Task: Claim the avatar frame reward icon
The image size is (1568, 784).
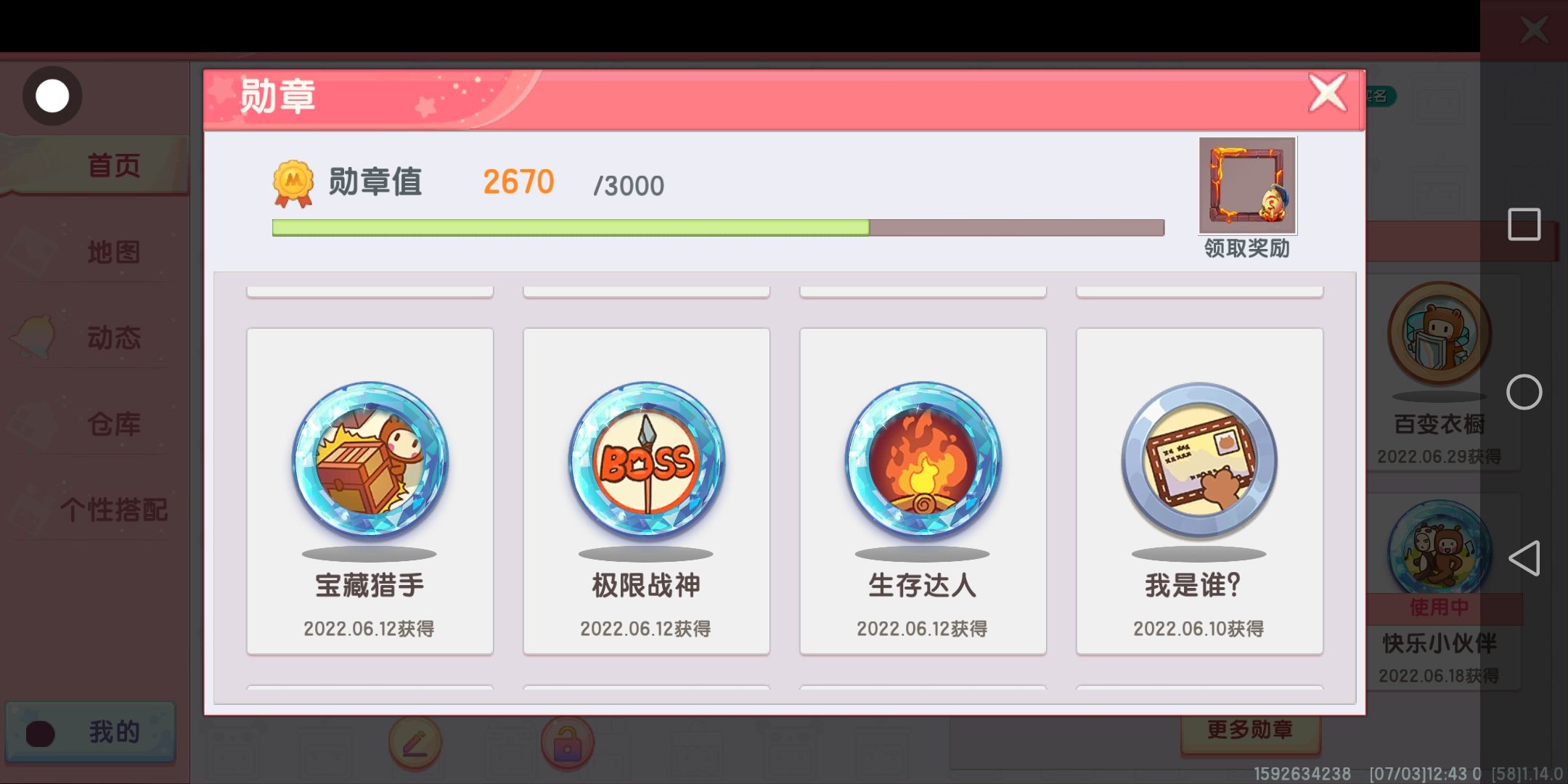Action: point(1247,186)
